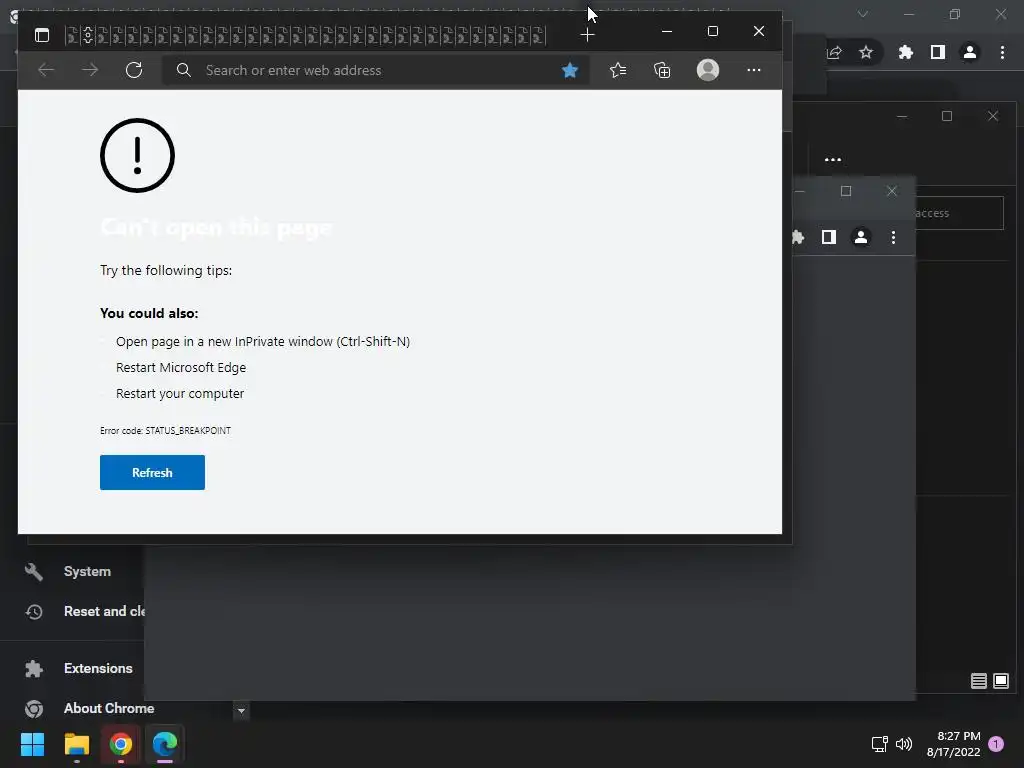
Task: Open File Explorer from the taskbar
Action: (x=76, y=744)
